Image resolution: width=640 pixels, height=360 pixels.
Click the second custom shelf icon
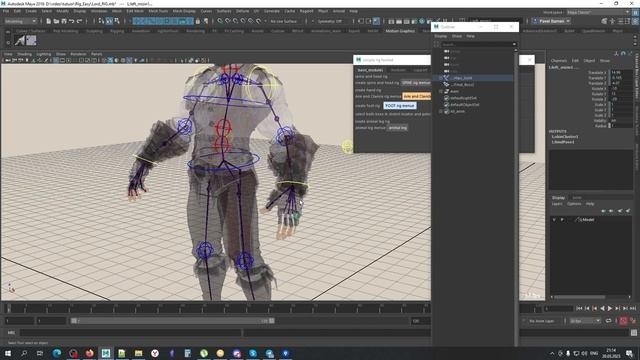[x=31, y=40]
